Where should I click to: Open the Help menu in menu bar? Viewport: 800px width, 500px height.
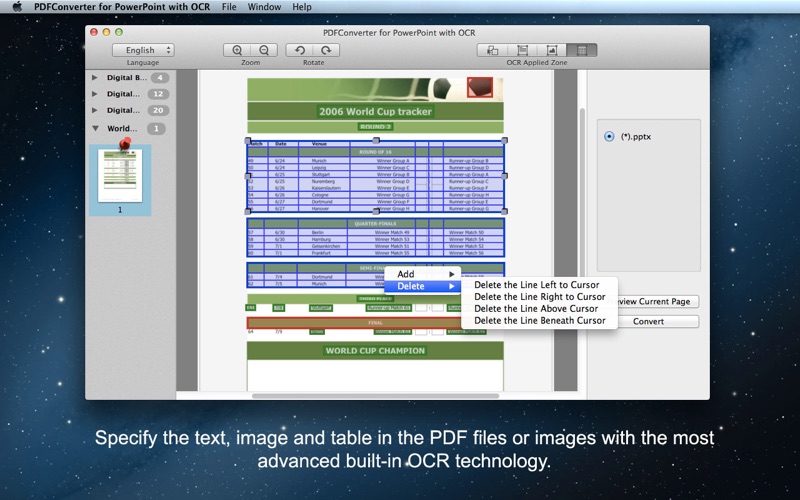pos(302,7)
